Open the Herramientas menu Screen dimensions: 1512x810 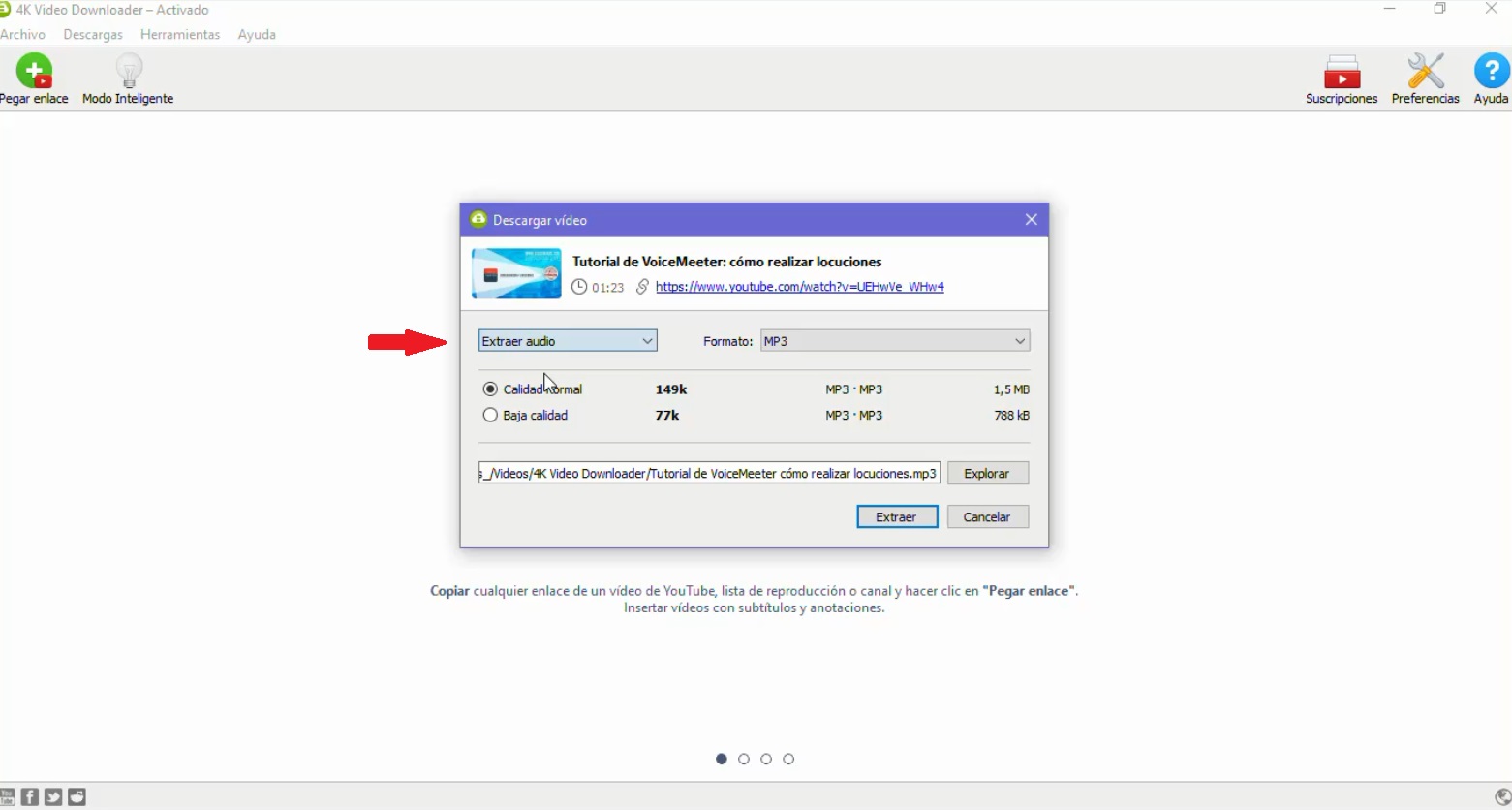180,35
